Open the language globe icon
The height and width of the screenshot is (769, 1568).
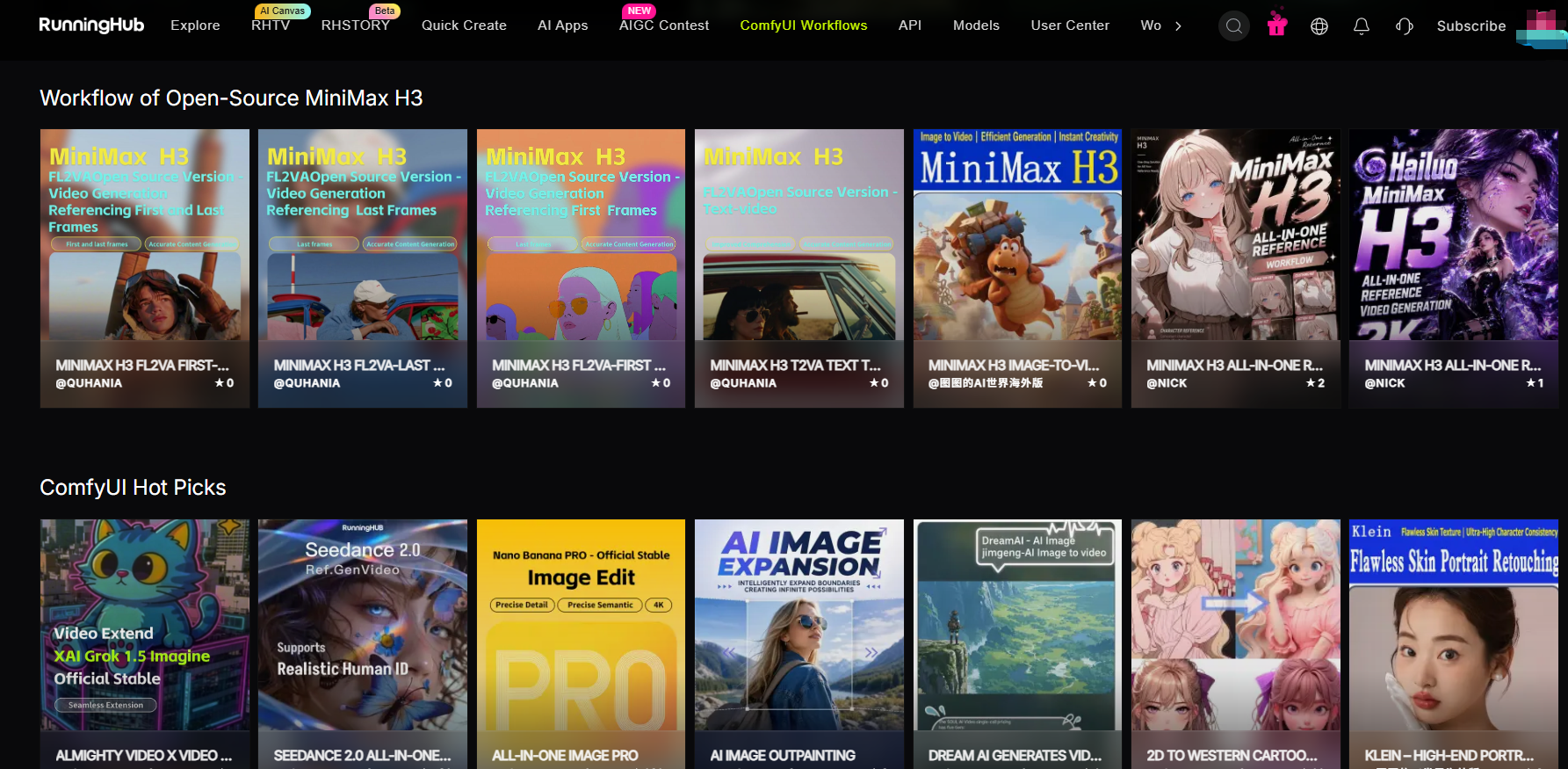(1319, 26)
